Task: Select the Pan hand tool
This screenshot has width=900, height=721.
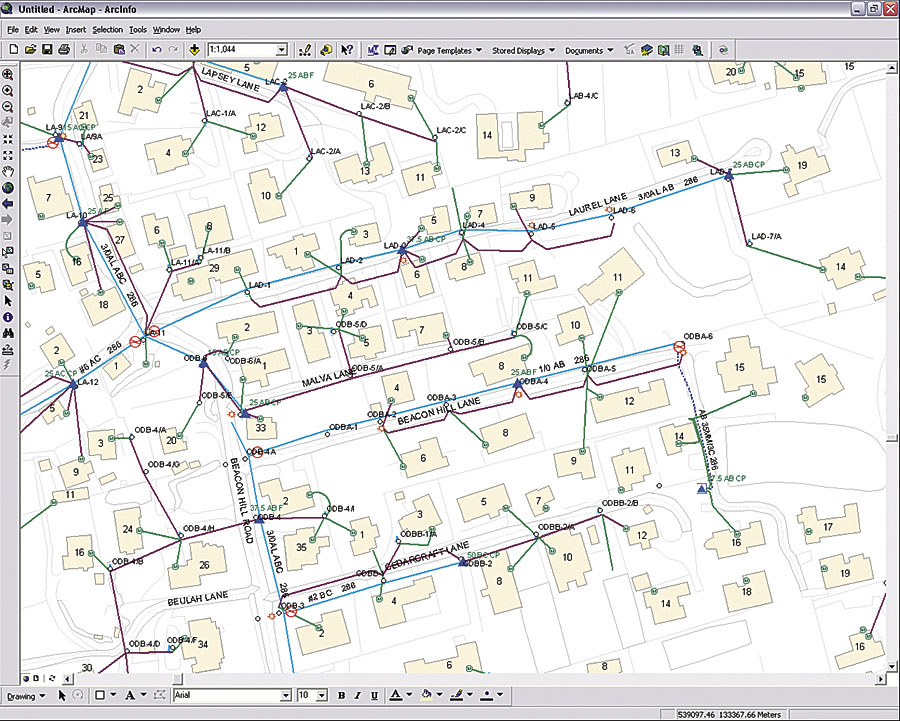Action: click(8, 171)
